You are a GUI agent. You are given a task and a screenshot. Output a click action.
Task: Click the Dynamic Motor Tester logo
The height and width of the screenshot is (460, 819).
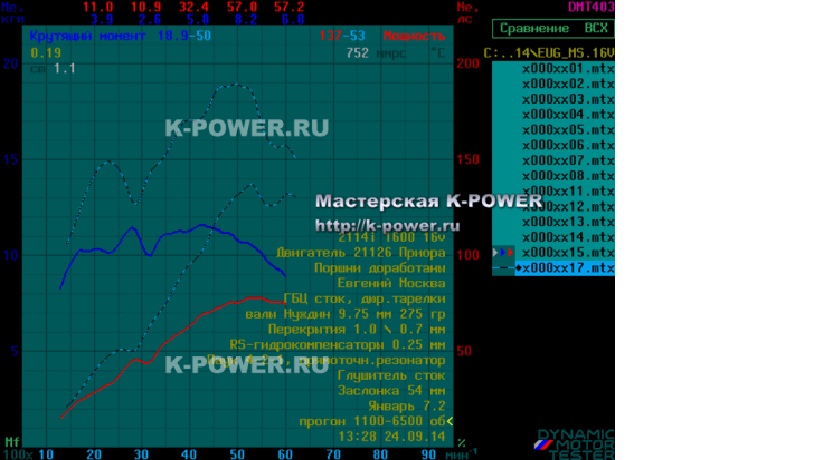(575, 444)
